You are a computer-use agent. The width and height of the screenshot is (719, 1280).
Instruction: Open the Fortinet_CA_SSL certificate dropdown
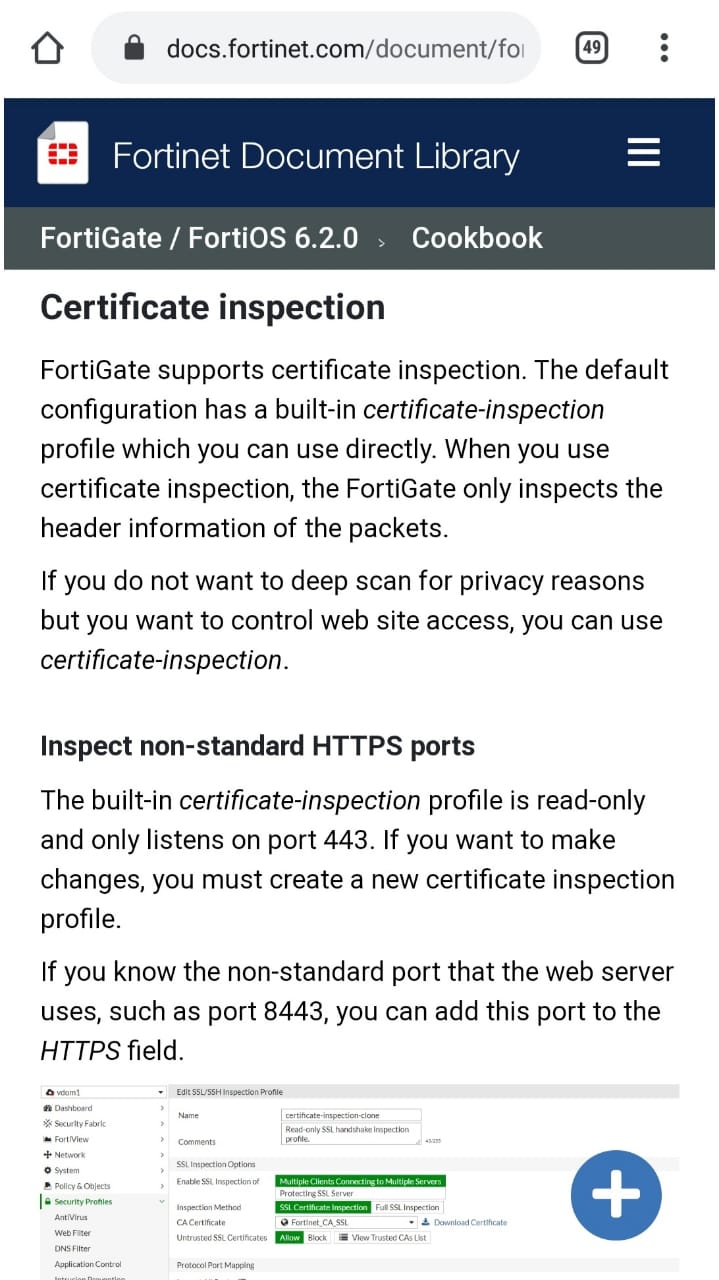click(x=346, y=1222)
